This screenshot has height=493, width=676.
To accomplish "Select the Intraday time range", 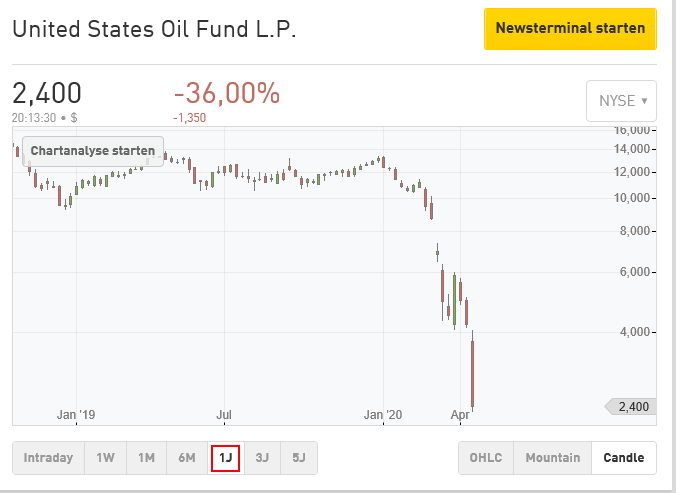I will [x=48, y=458].
